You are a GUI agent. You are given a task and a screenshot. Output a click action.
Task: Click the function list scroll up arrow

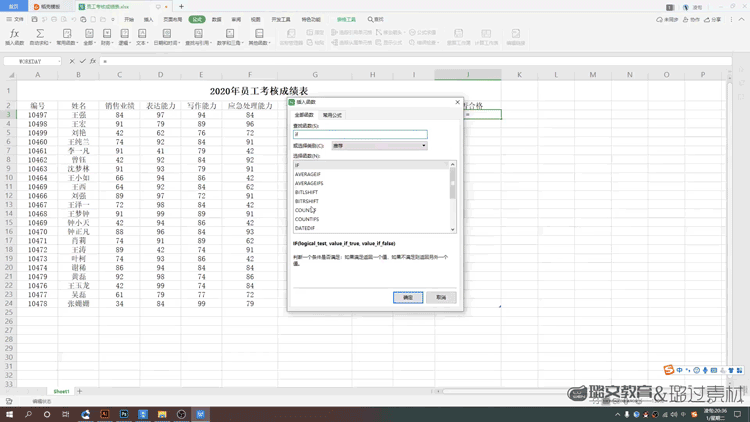point(452,164)
